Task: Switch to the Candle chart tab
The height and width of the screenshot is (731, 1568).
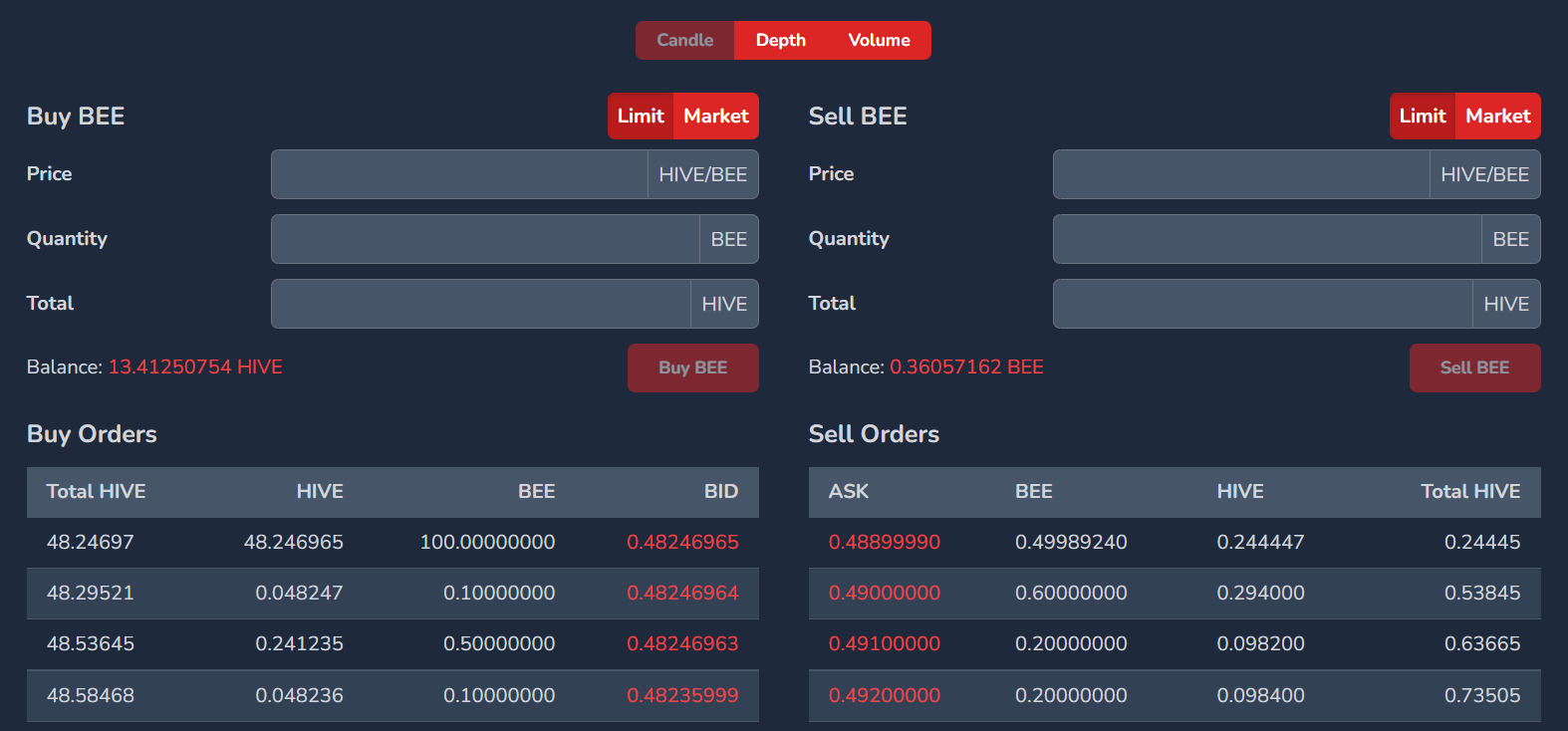Action: click(685, 41)
